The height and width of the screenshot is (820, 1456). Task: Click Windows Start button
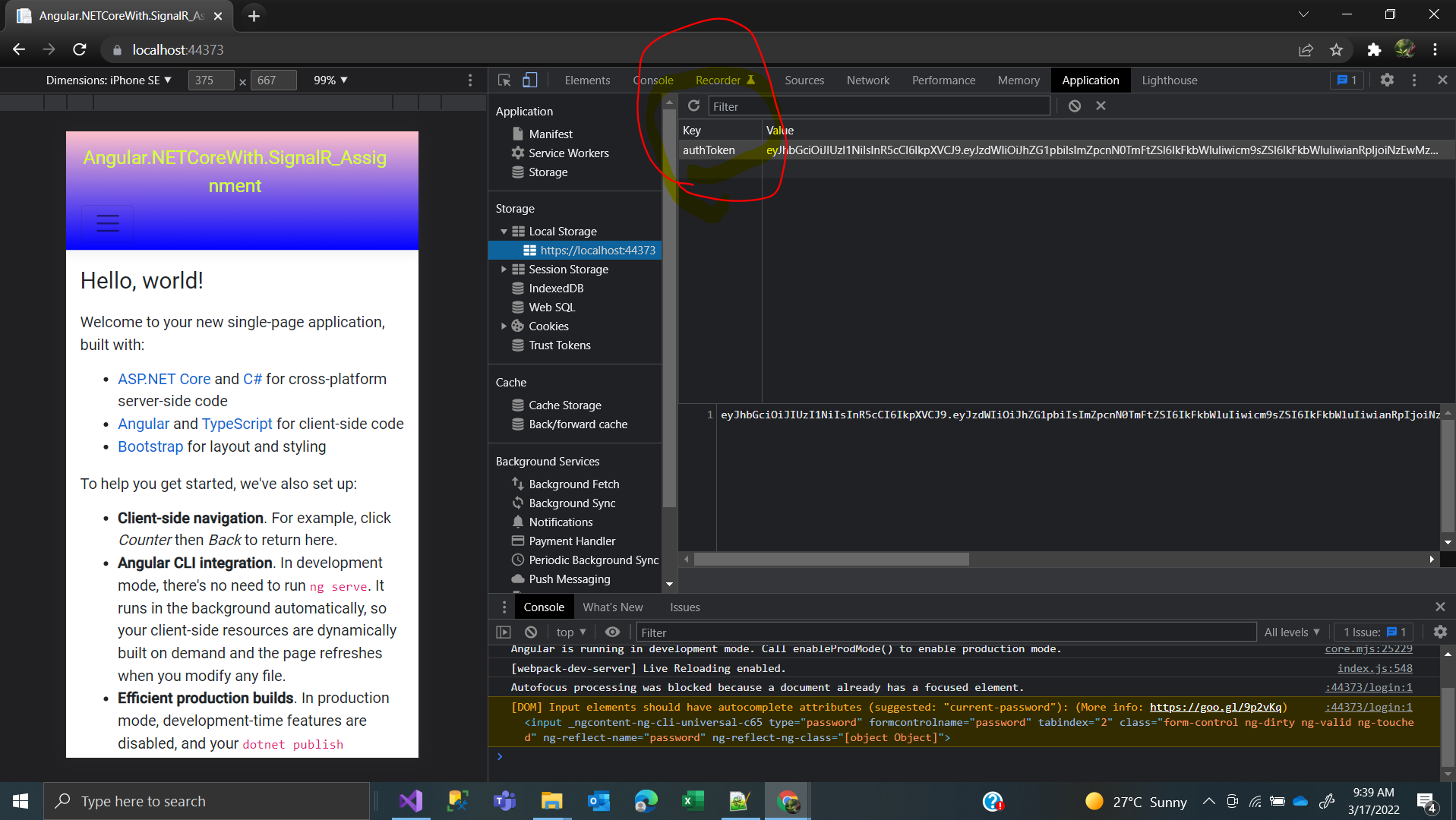21,801
